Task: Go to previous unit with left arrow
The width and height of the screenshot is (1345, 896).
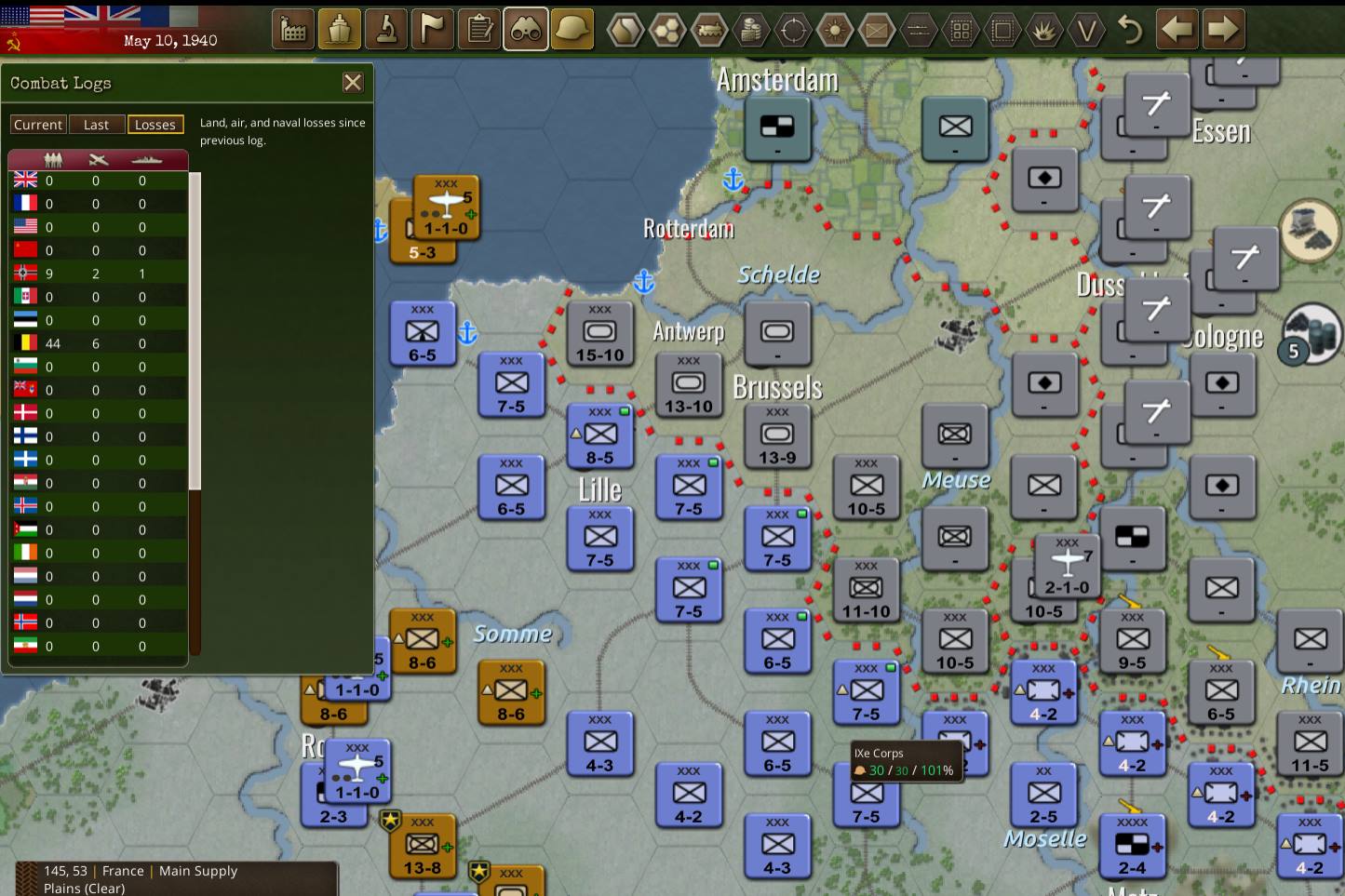Action: click(1177, 30)
